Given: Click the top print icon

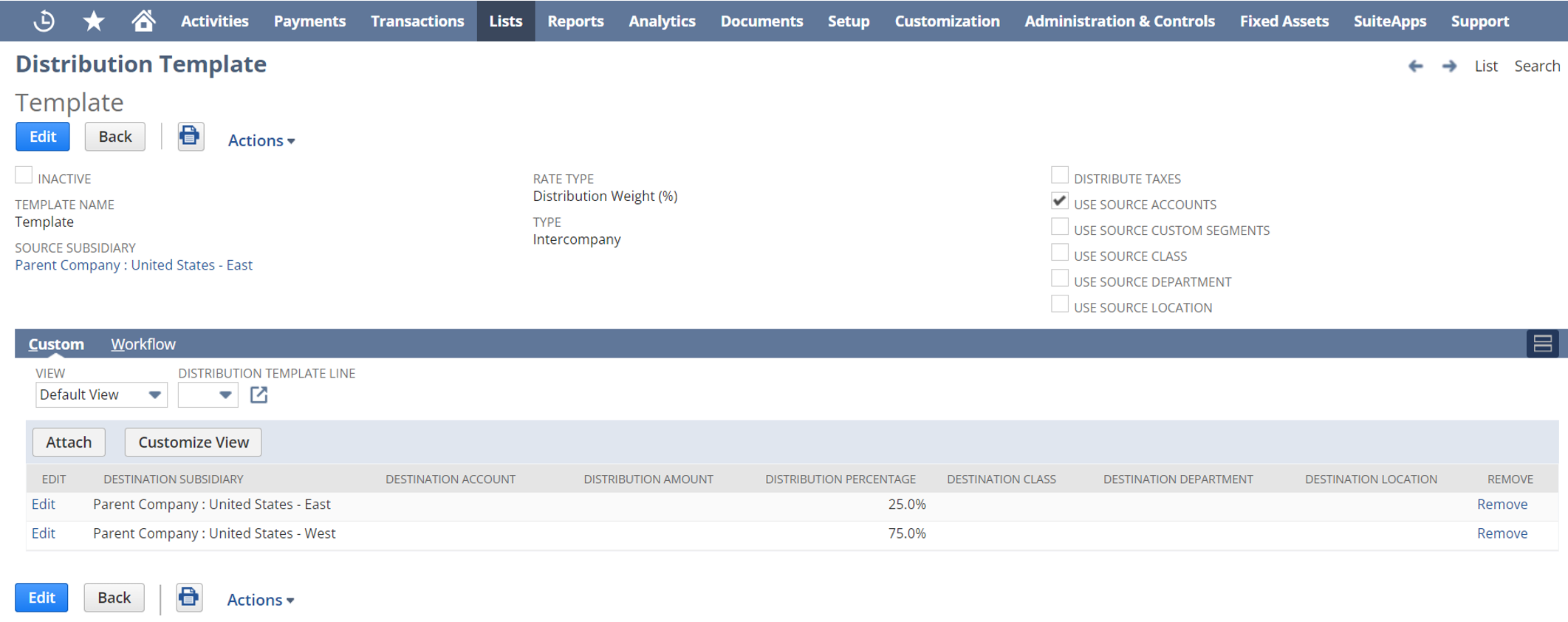Looking at the screenshot, I should [x=191, y=137].
